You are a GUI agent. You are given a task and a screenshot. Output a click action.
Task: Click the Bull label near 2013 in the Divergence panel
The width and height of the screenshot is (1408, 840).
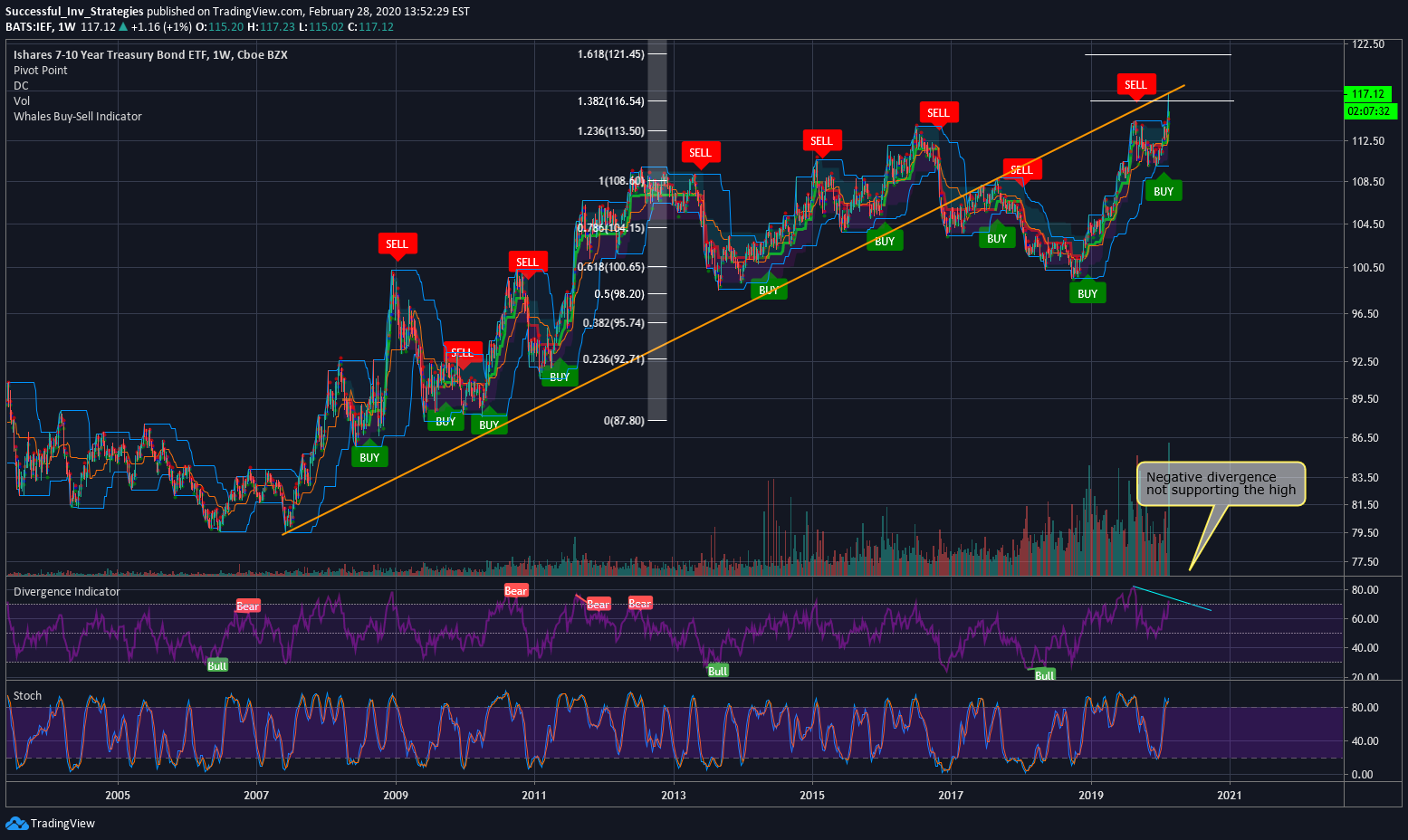(718, 671)
